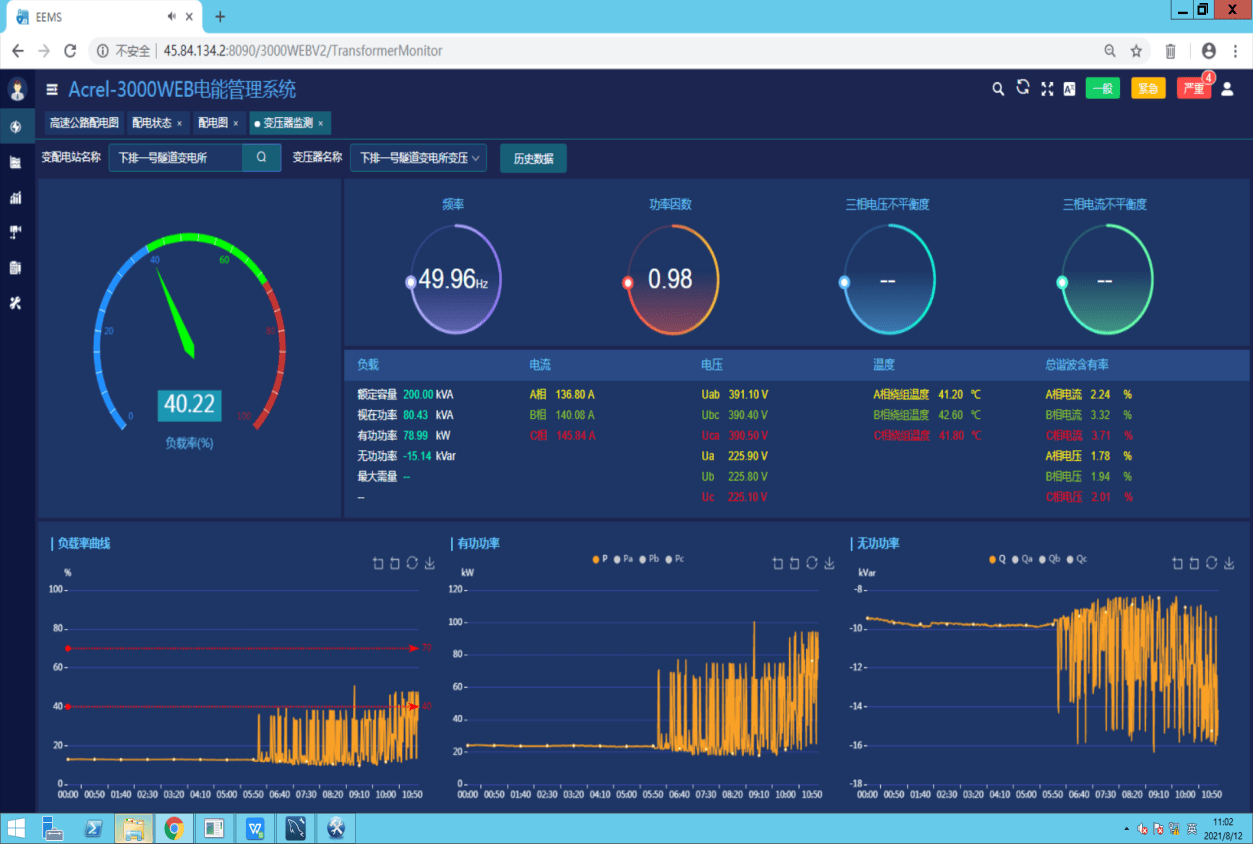Screen dimensions: 1253x844
Task: Toggle the Qb series in 无功功率 legend
Action: tap(1049, 560)
